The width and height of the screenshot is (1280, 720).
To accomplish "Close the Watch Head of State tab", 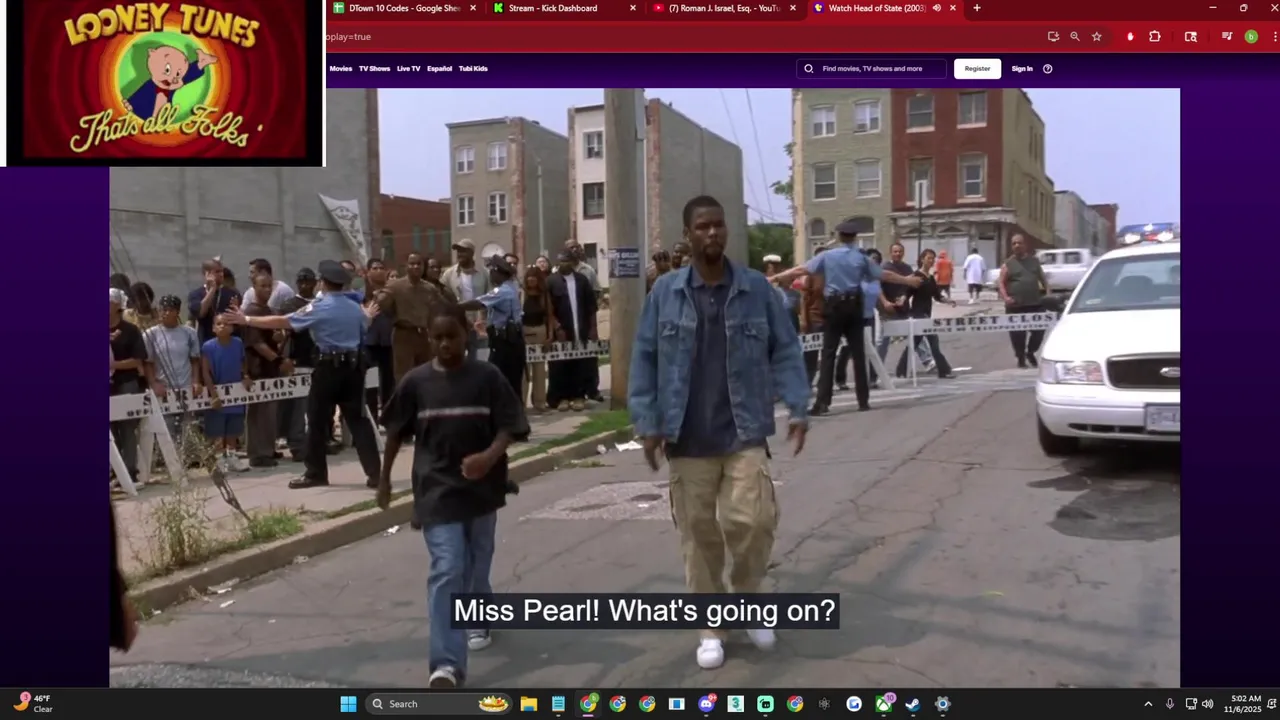I will coord(953,8).
